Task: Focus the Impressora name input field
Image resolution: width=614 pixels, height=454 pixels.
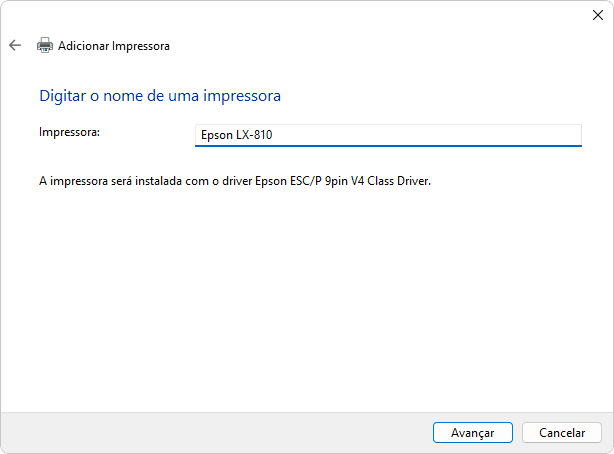Action: point(388,136)
